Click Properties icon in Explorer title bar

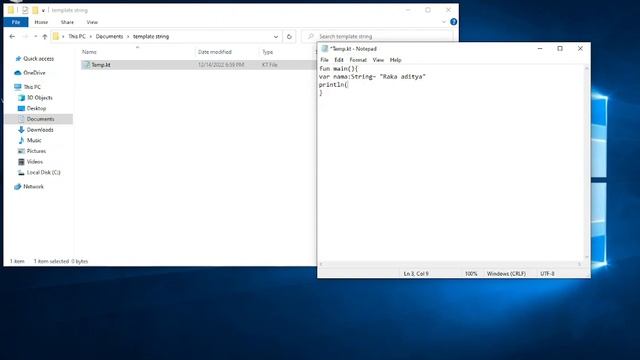click(x=25, y=10)
